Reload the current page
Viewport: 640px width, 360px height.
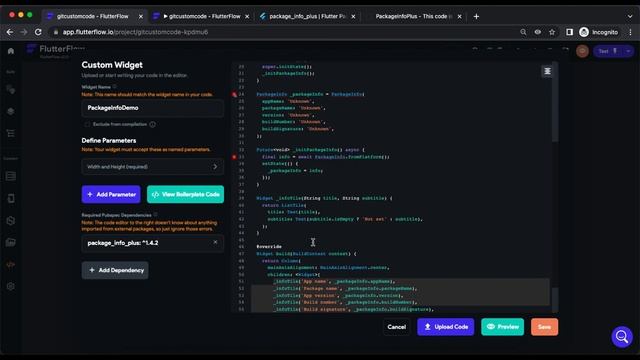pos(38,32)
